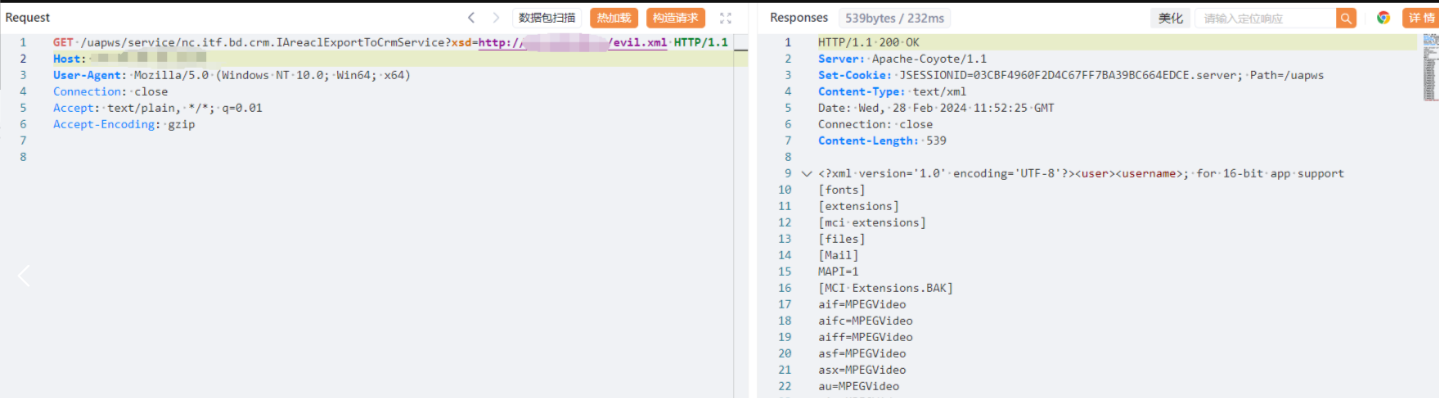Click the 539bytes / 232ms badge

895,18
